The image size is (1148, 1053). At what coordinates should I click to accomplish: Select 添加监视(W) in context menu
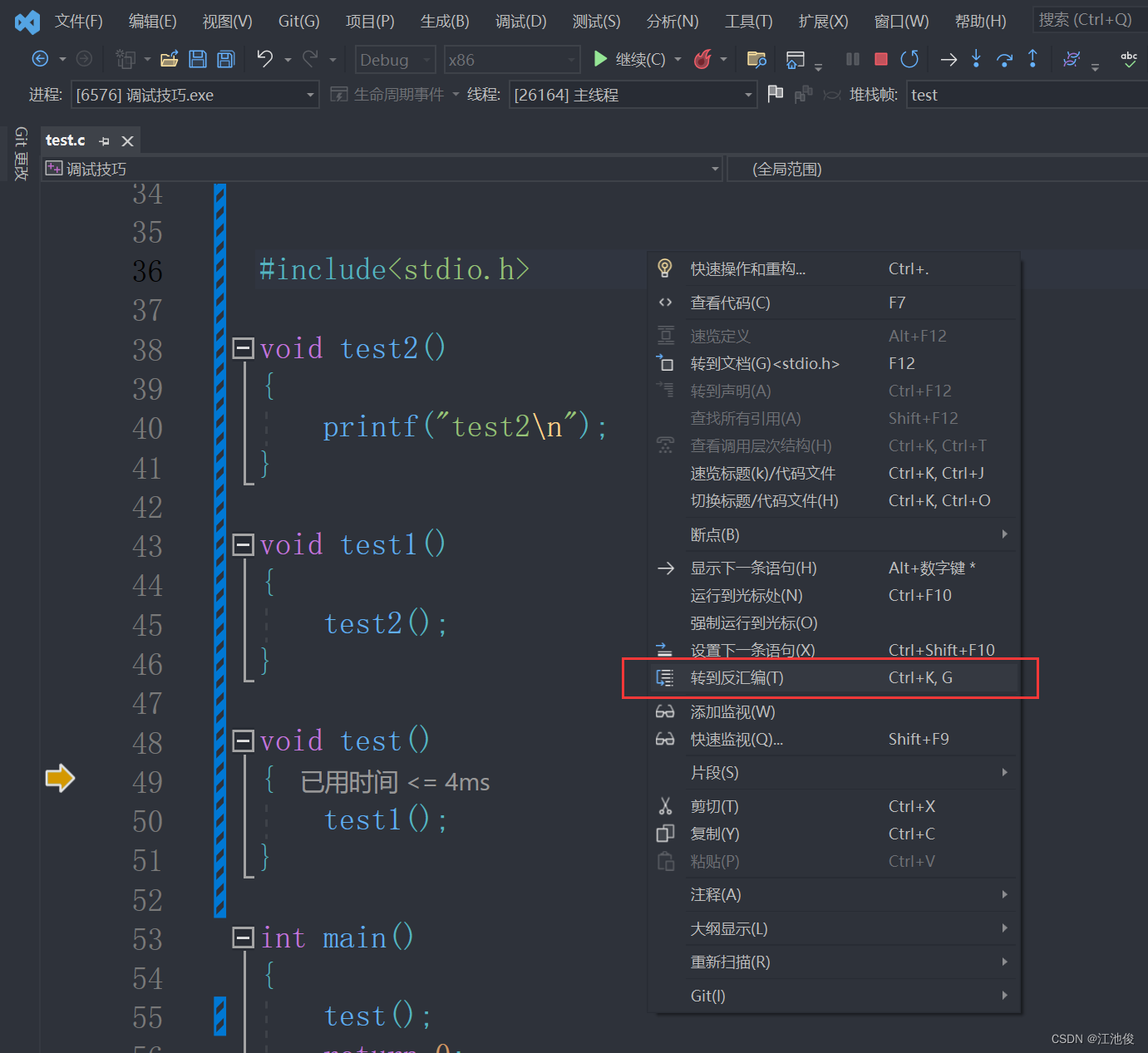pos(835,712)
